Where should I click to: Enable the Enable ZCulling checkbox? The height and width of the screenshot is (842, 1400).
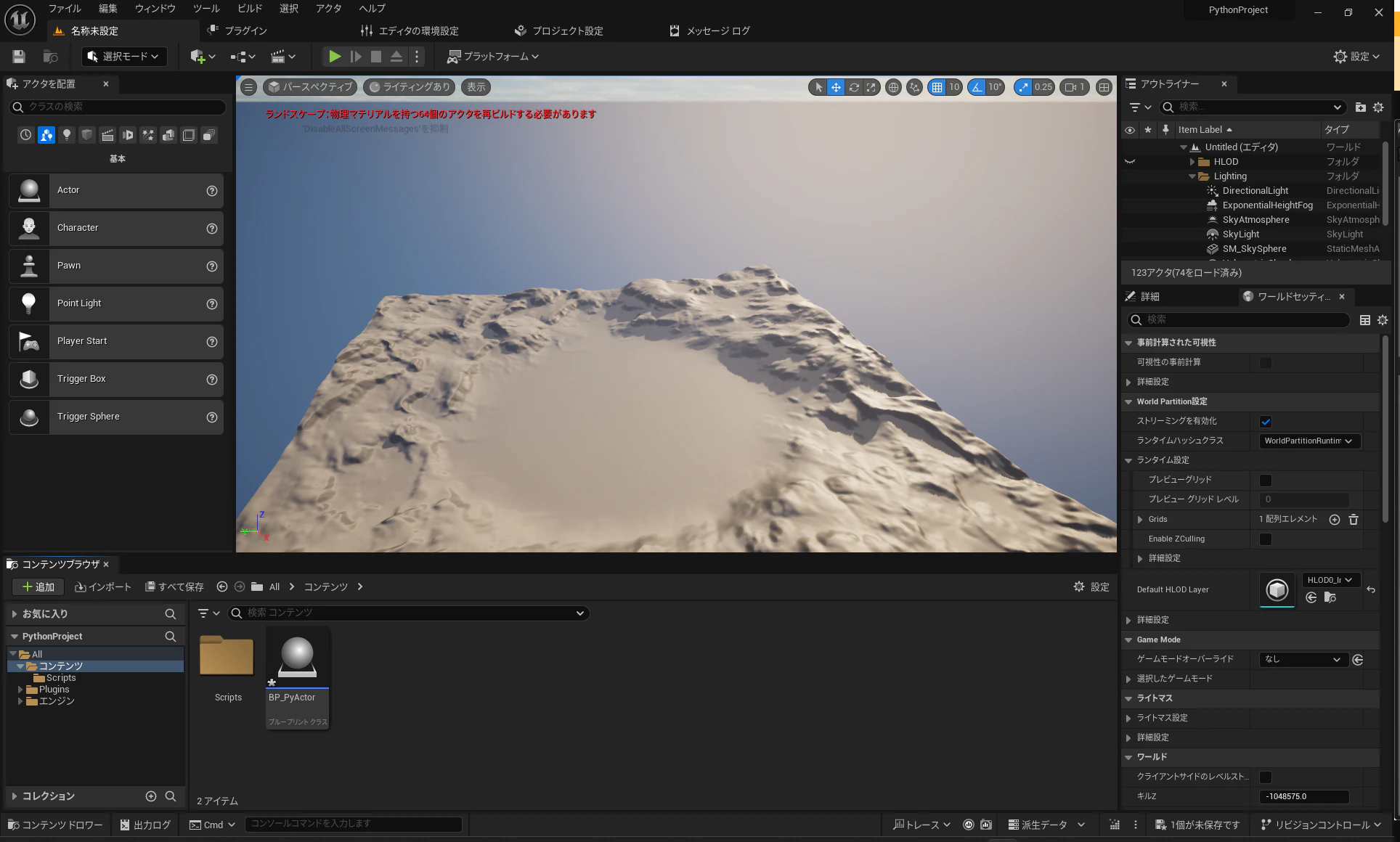point(1266,539)
